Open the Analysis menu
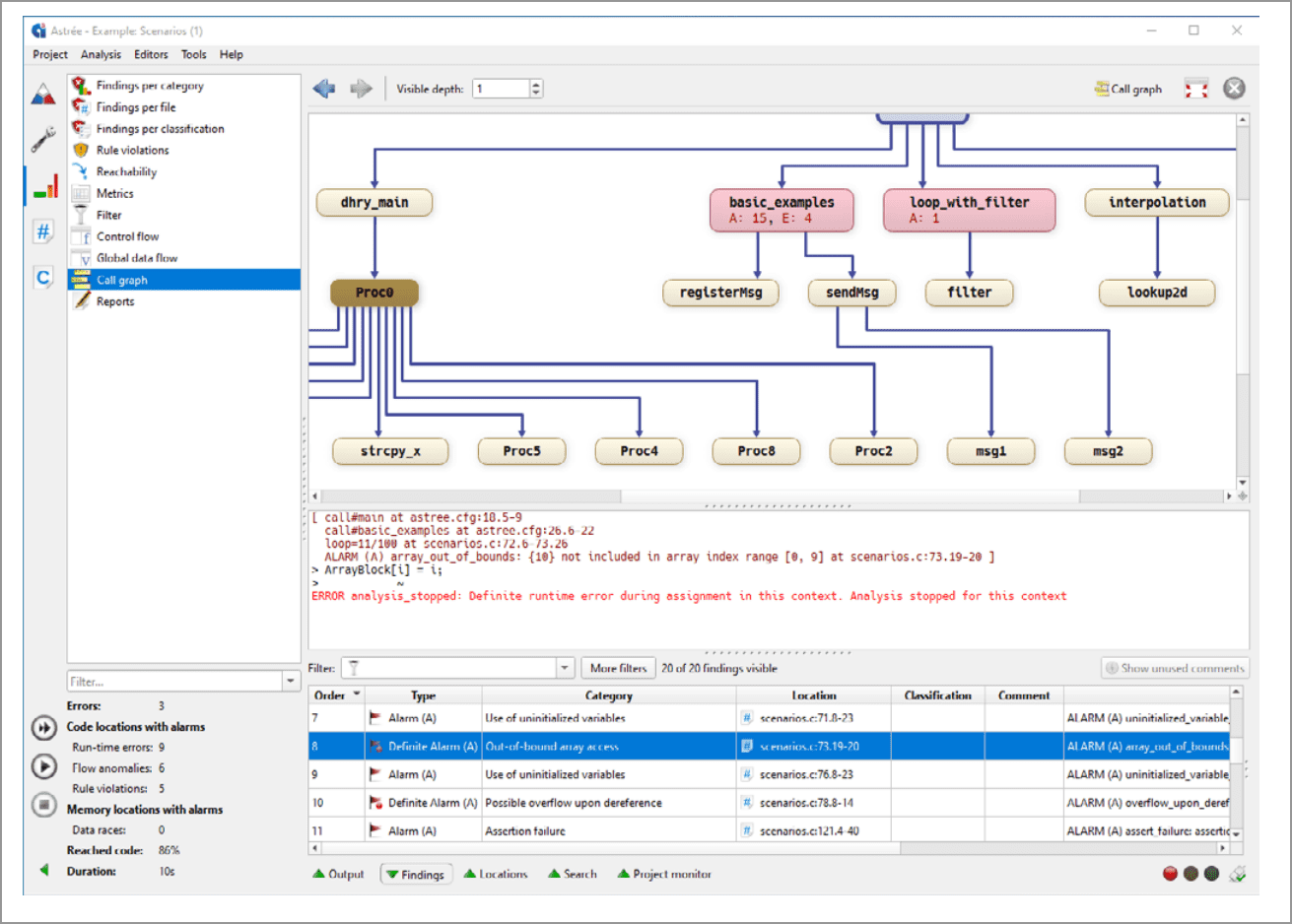Viewport: 1292px width, 924px height. [101, 55]
